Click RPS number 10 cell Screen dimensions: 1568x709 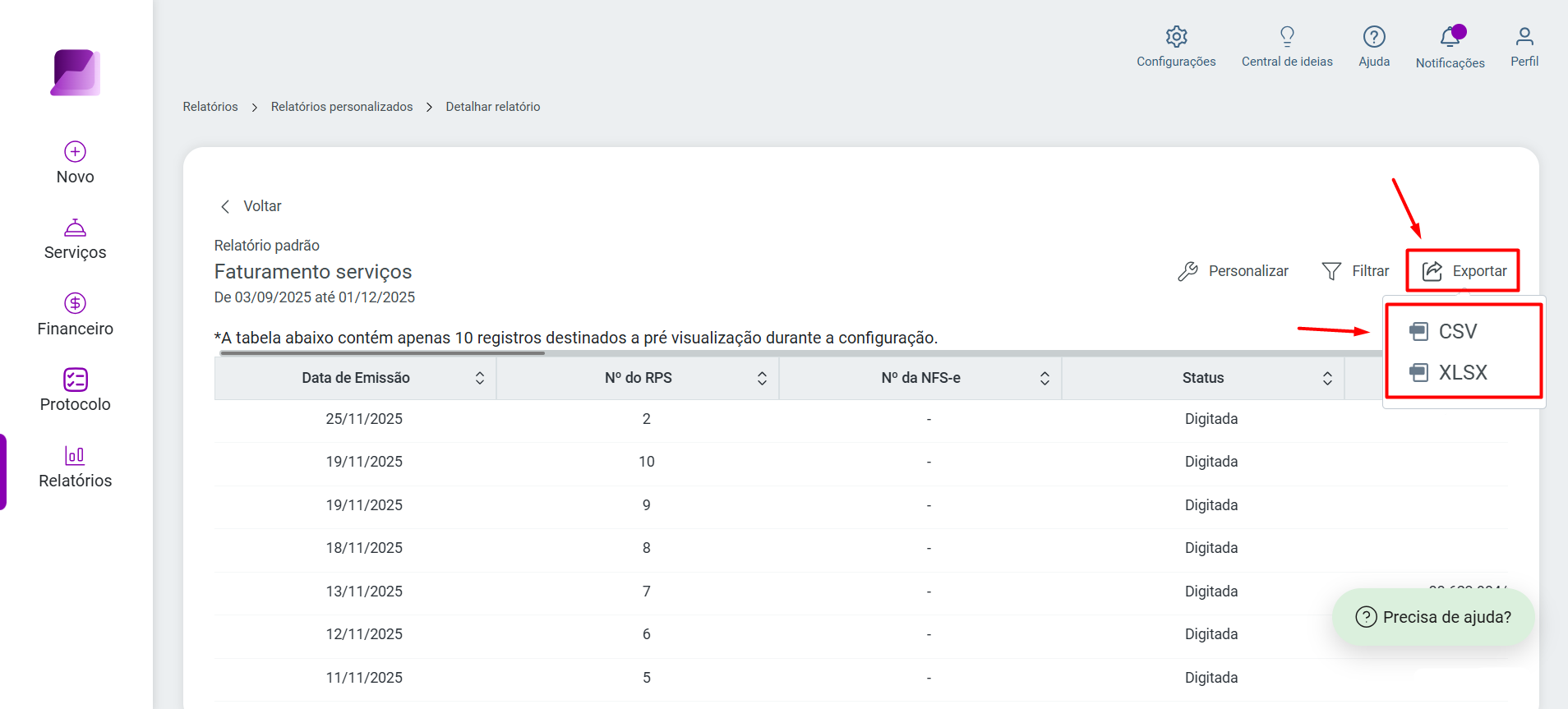(x=647, y=462)
